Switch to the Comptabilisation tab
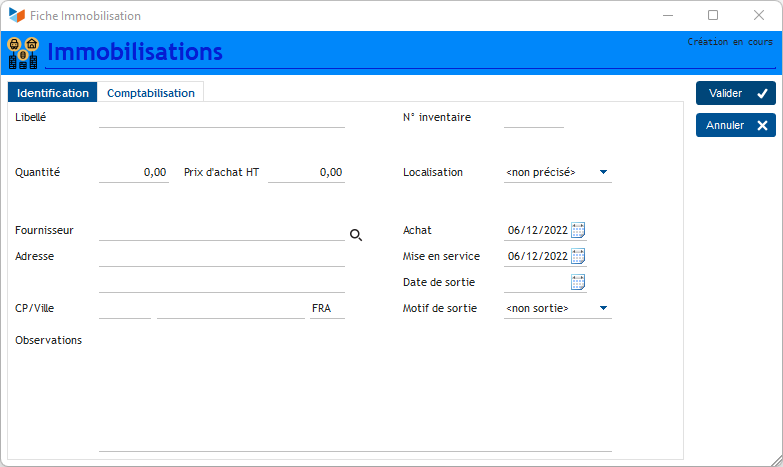The image size is (783, 467). 151,93
